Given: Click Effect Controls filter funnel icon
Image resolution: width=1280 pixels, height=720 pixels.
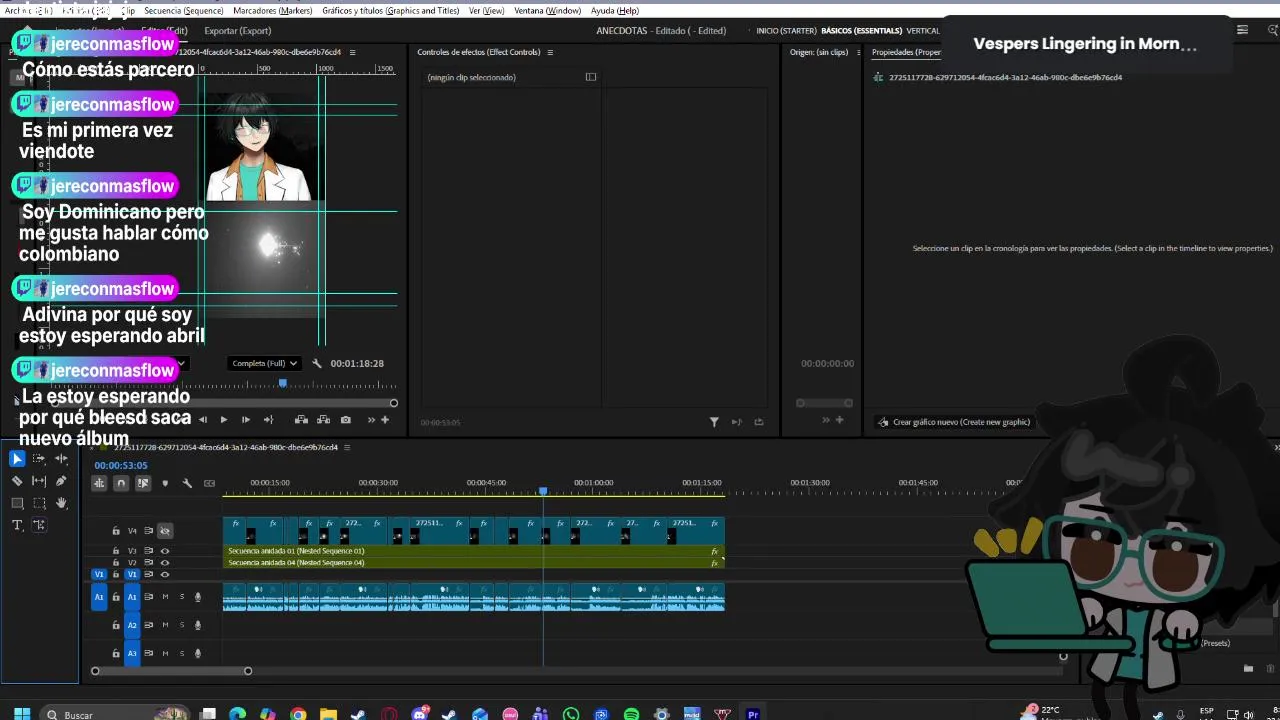Looking at the screenshot, I should pyautogui.click(x=714, y=422).
